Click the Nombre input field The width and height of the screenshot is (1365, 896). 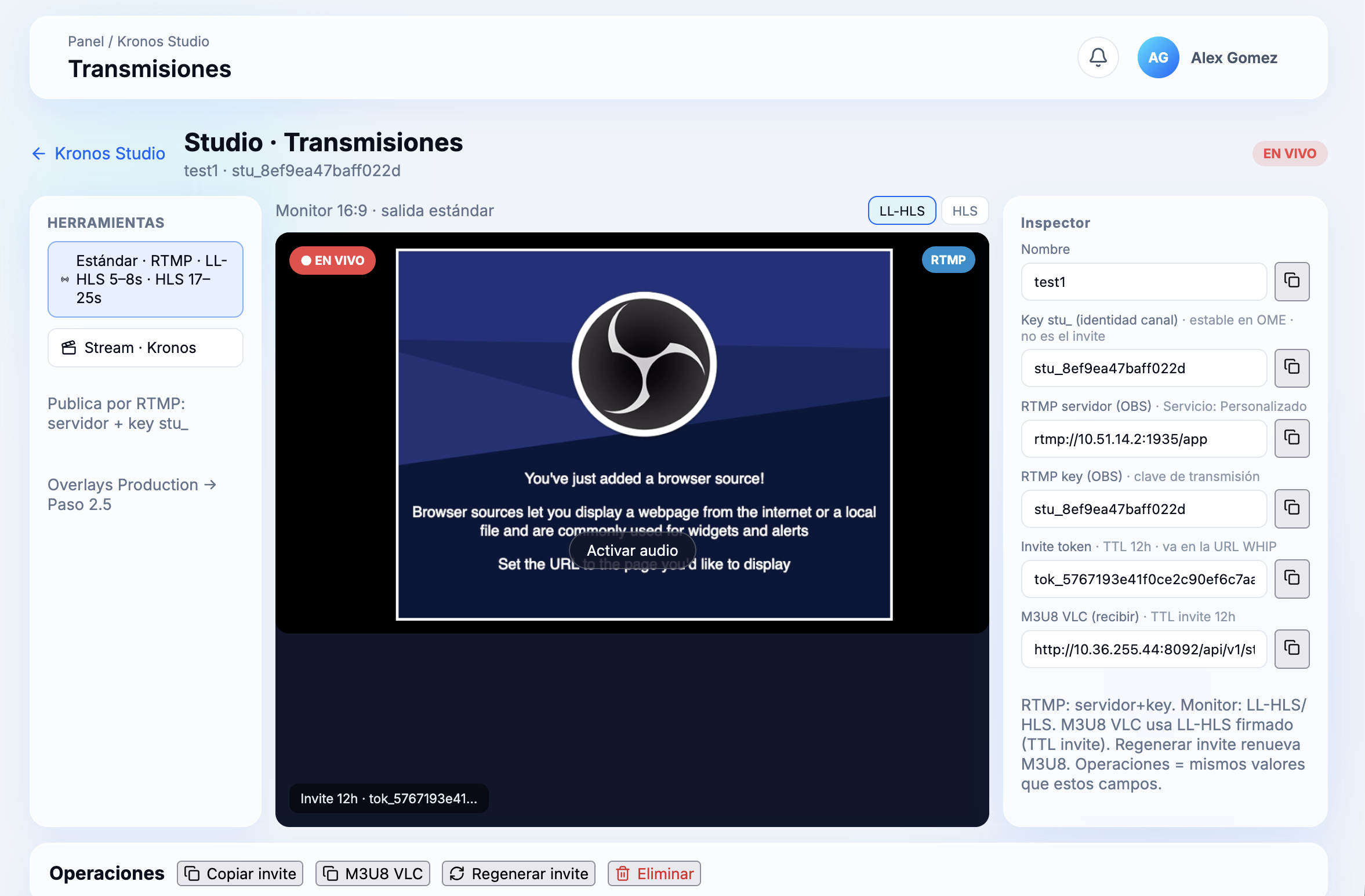click(1144, 282)
